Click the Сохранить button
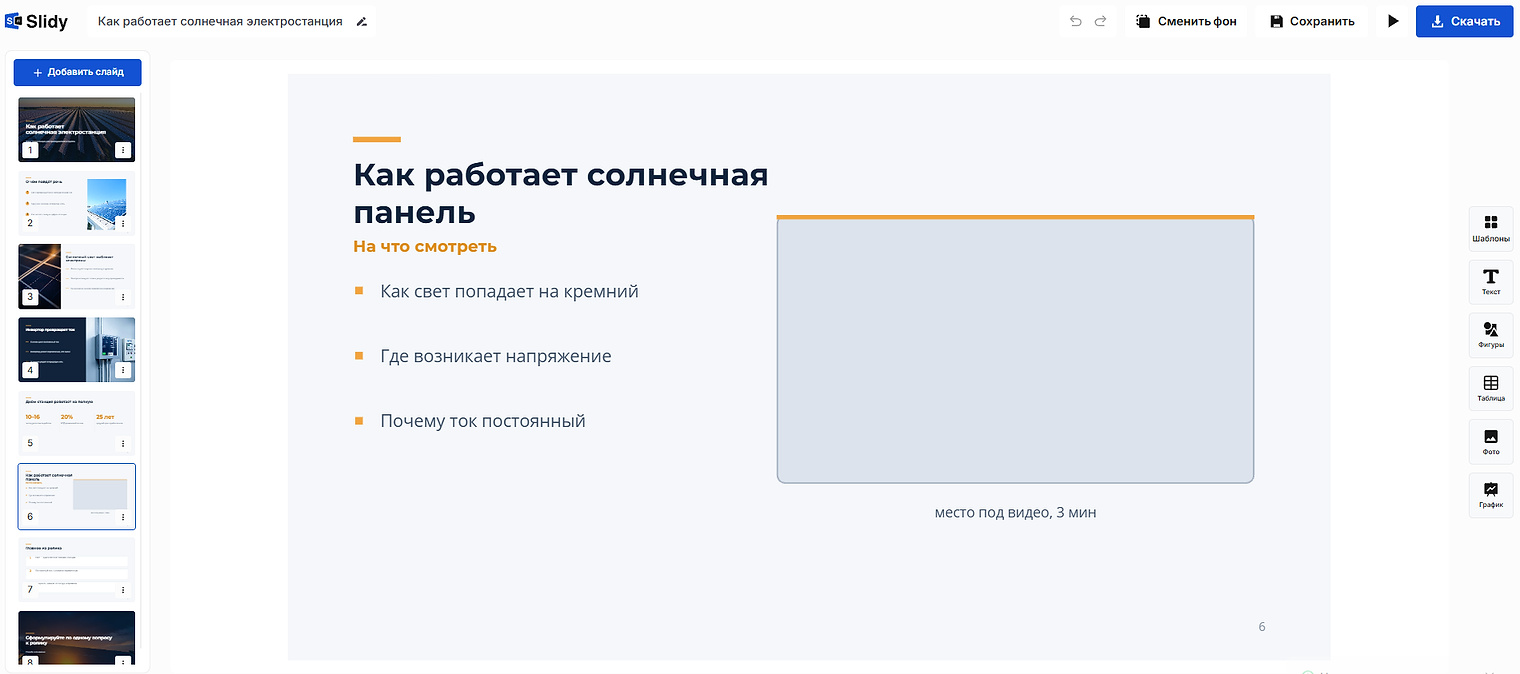1520x674 pixels. point(1312,21)
